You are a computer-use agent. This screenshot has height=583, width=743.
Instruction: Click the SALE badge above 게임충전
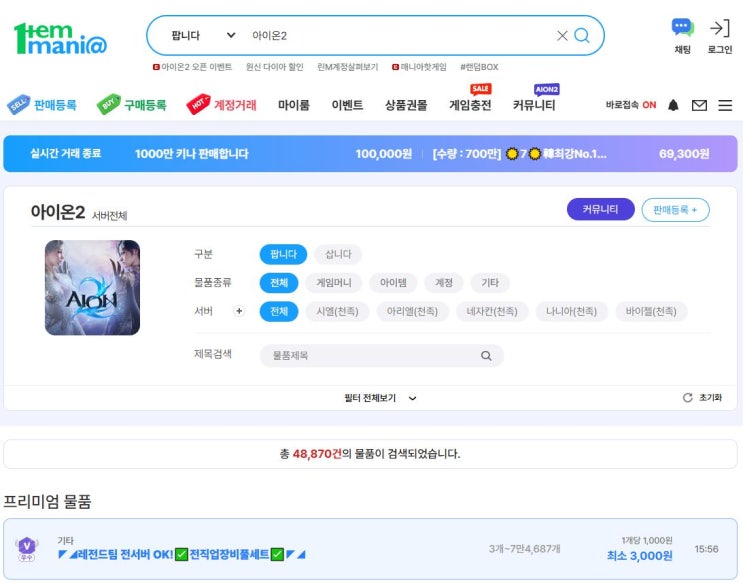(480, 89)
